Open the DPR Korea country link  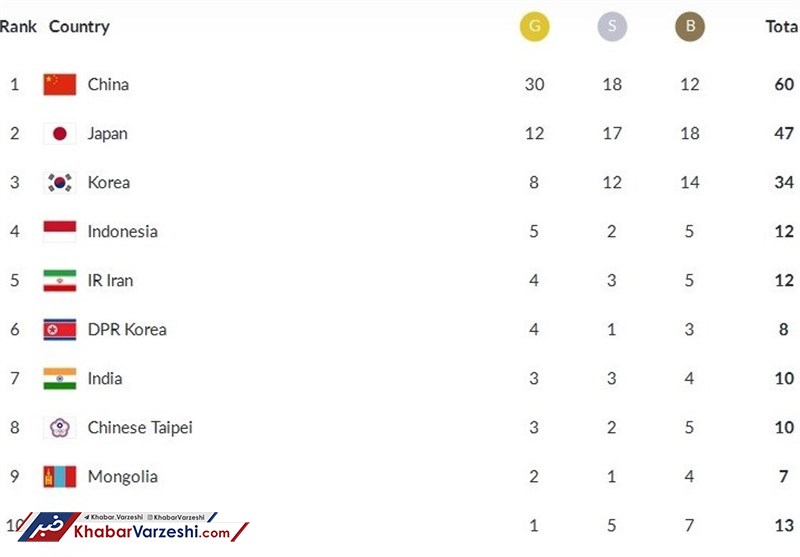[127, 329]
